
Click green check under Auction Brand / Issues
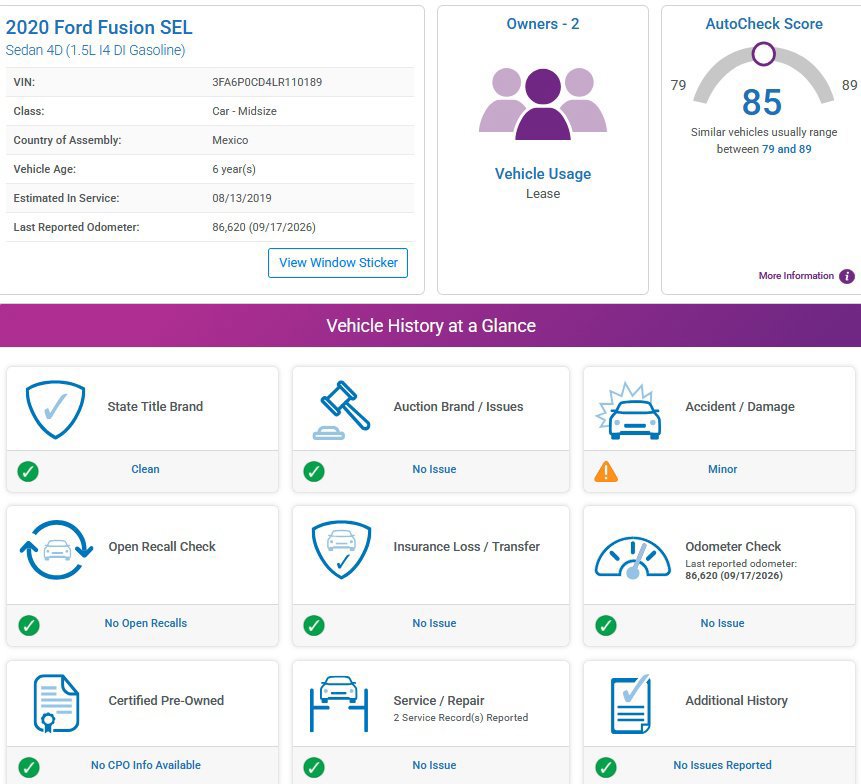coord(314,471)
